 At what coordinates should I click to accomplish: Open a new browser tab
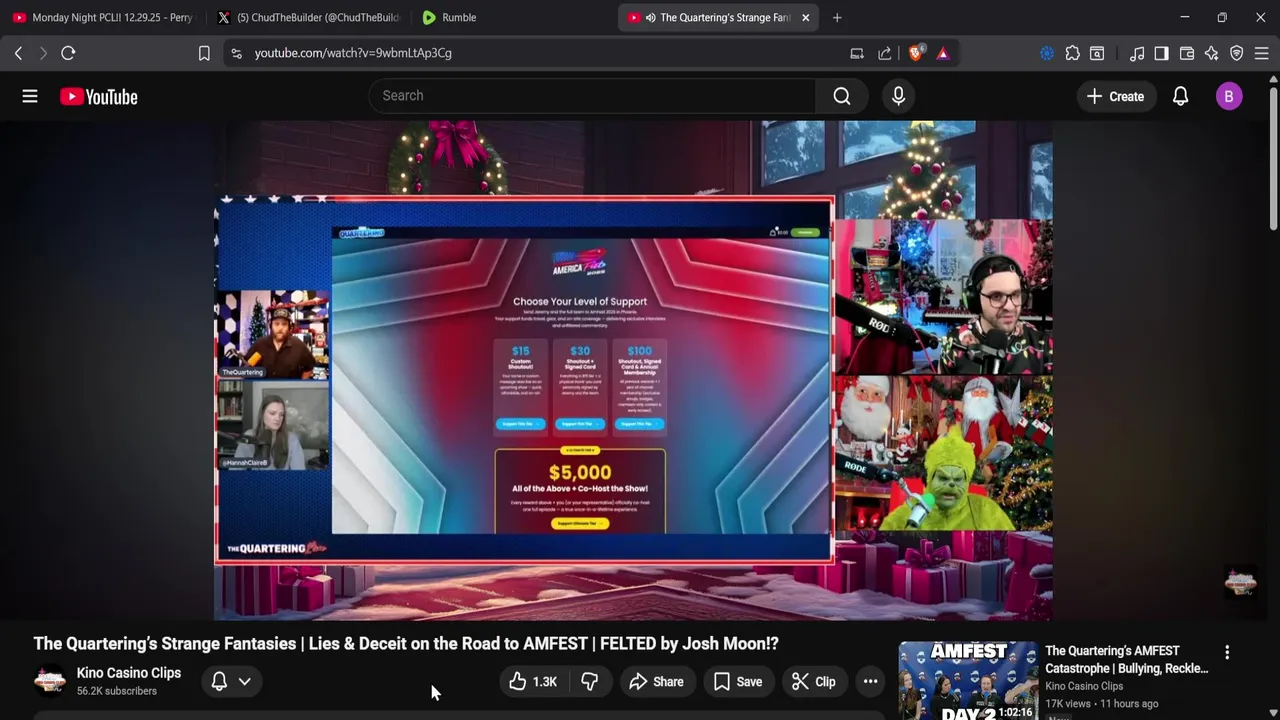point(837,17)
